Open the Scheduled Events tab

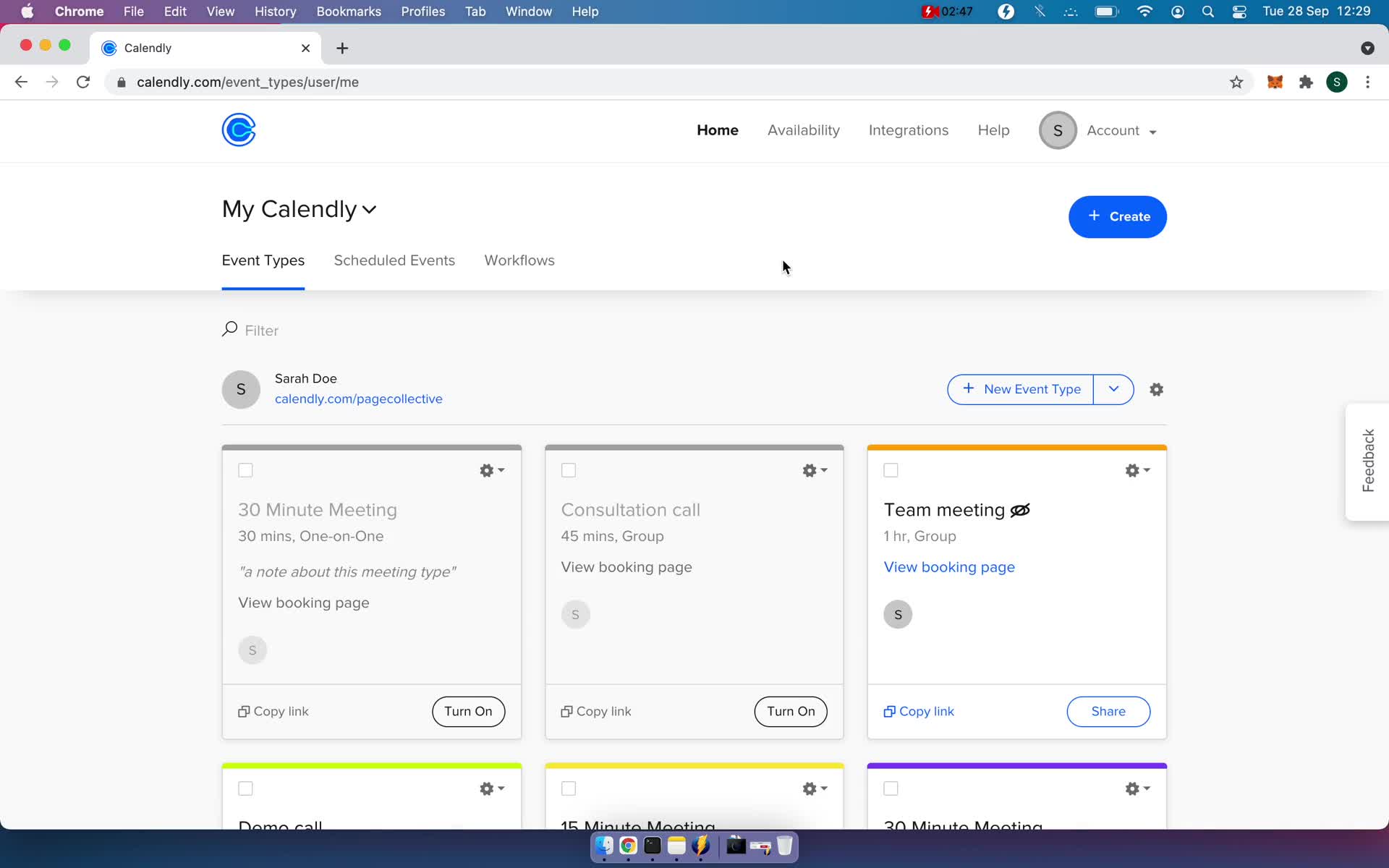click(x=394, y=260)
